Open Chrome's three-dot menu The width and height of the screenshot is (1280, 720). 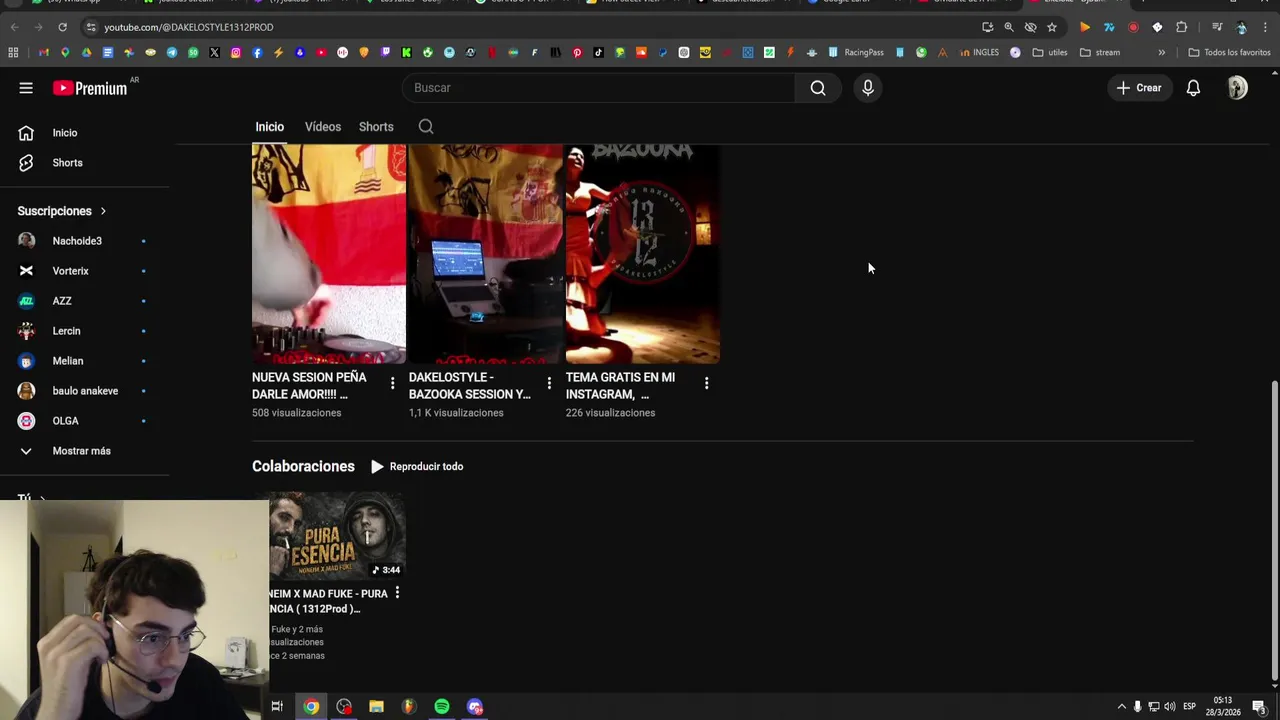[x=1265, y=27]
